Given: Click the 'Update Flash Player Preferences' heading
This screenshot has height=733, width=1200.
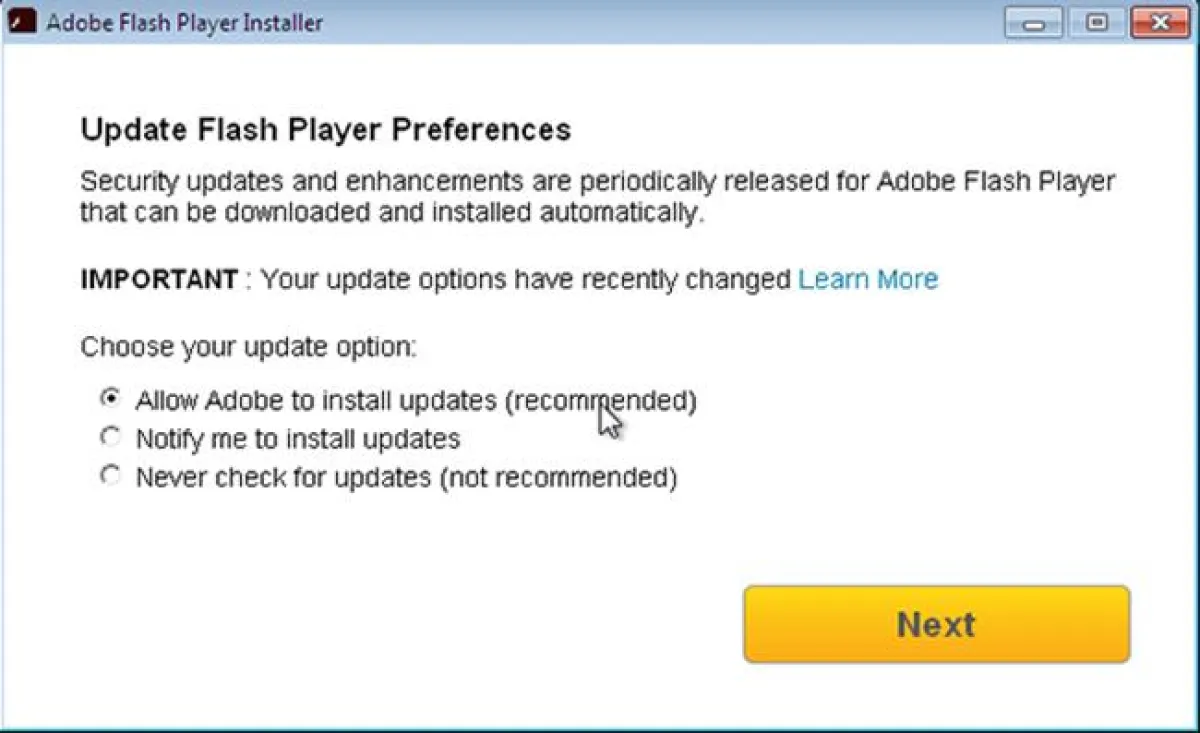Looking at the screenshot, I should [325, 130].
